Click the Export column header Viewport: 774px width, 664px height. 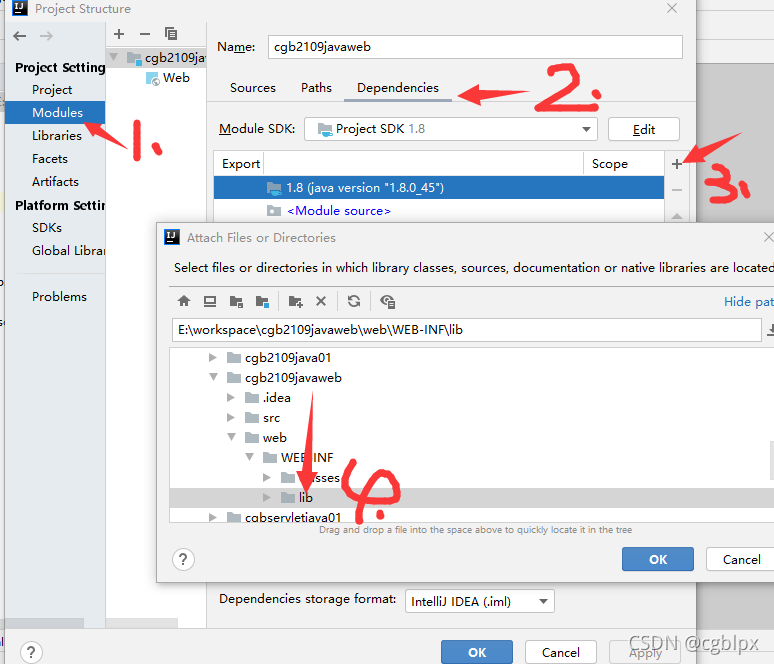click(241, 164)
